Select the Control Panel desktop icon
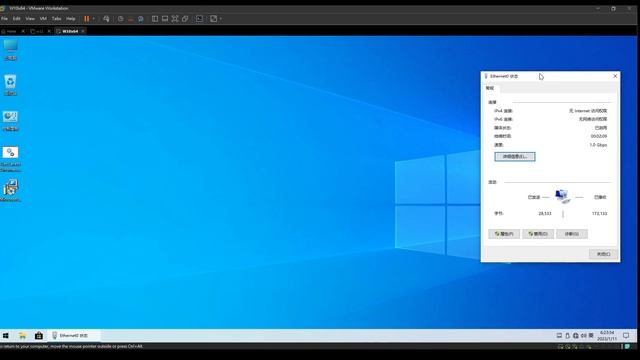 (x=11, y=121)
